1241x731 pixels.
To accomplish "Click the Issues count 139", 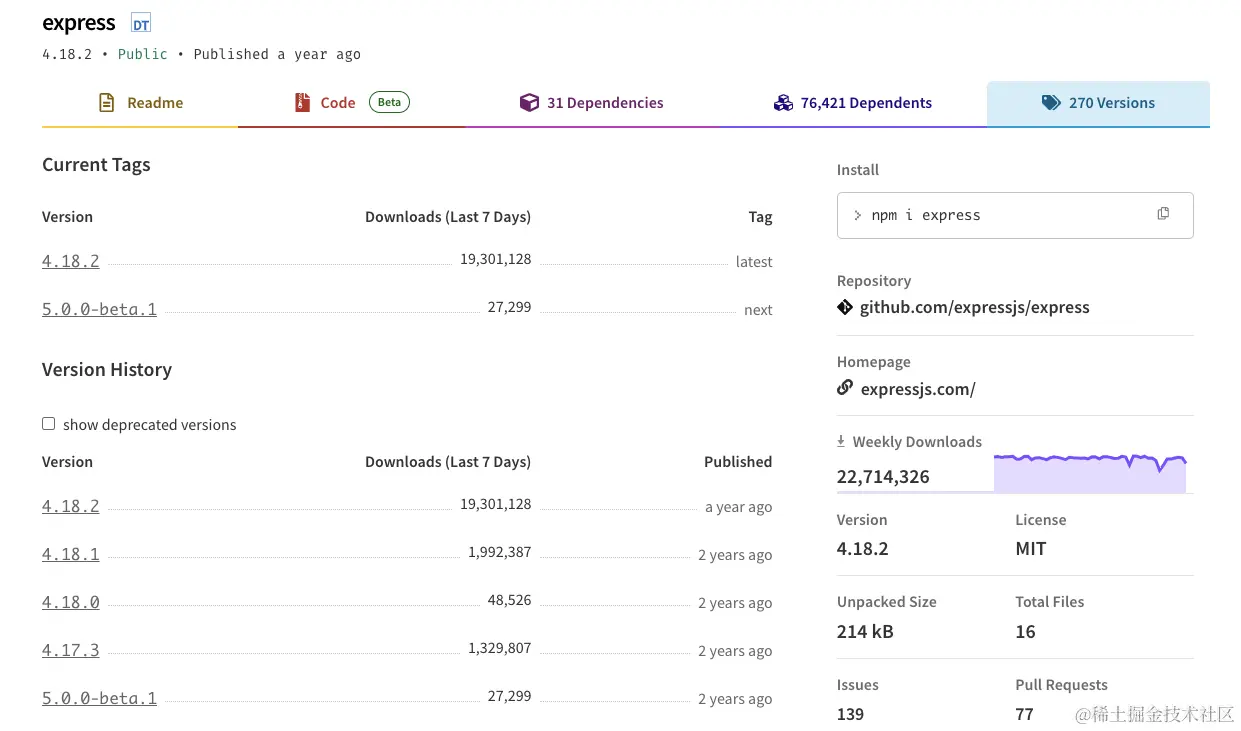I will click(x=850, y=714).
